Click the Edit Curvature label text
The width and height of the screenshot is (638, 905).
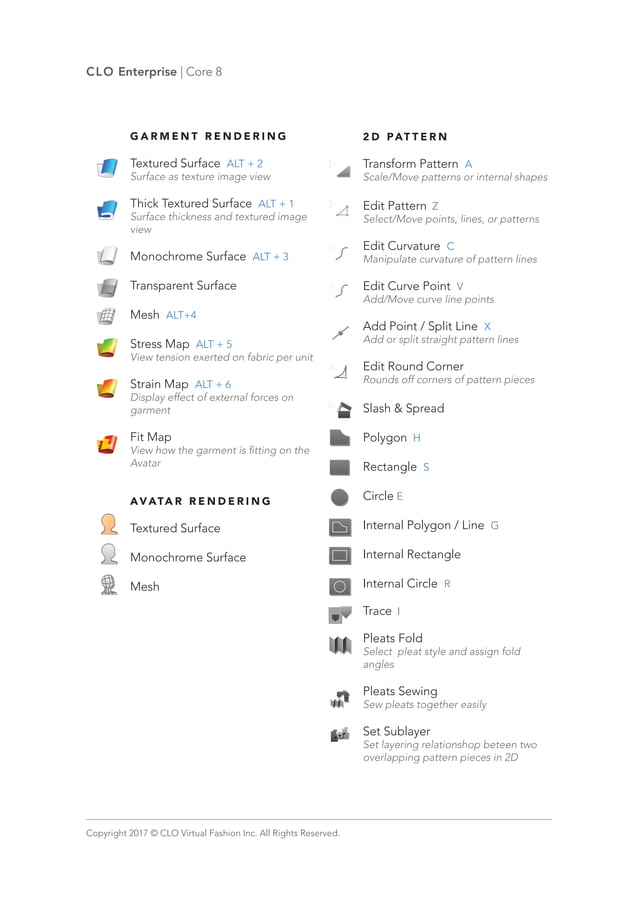click(401, 246)
